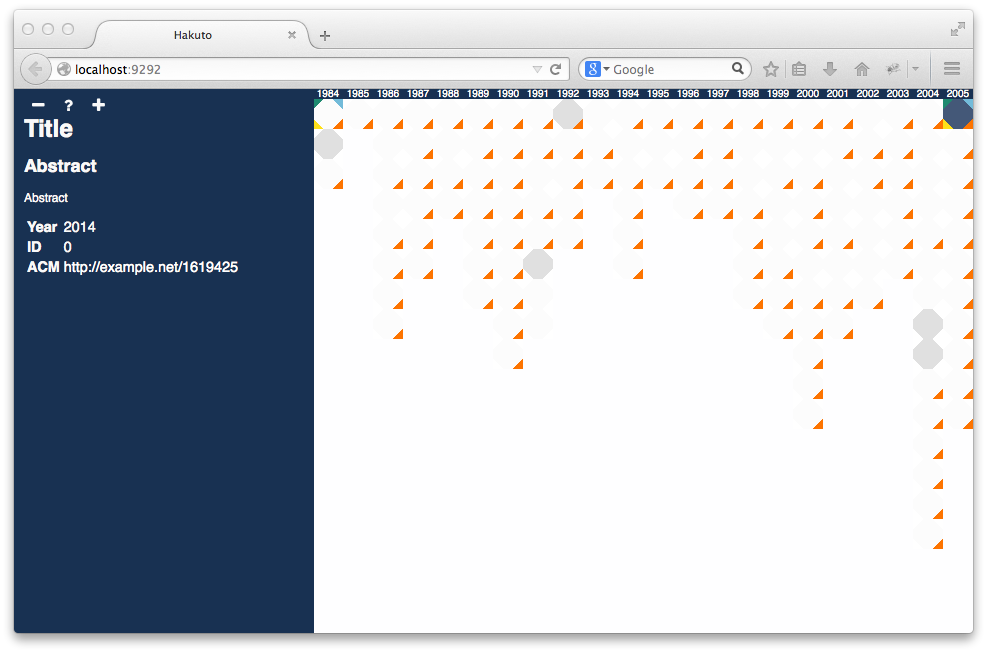Click the minus zoom-out icon
Viewport: 987px width, 653px height.
pos(38,105)
